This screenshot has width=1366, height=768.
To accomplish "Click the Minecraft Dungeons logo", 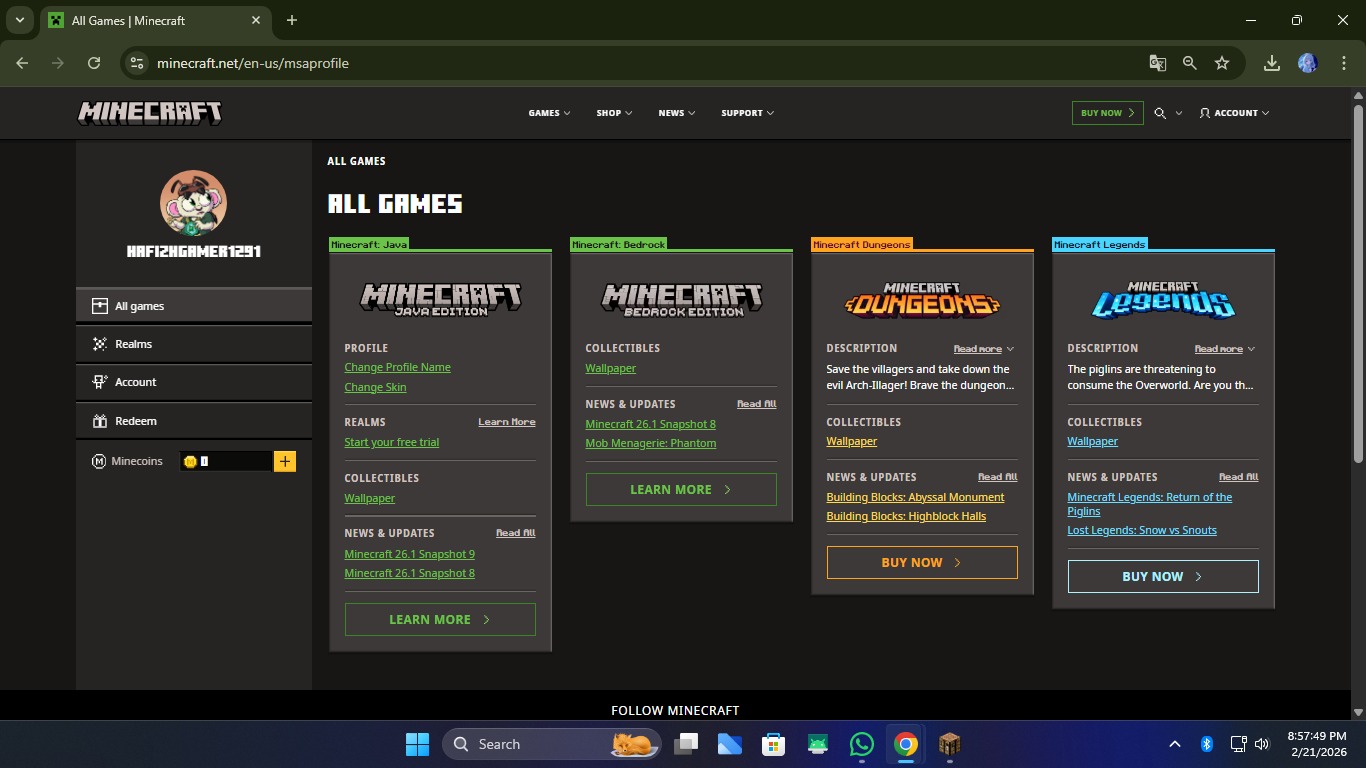I will pyautogui.click(x=922, y=299).
